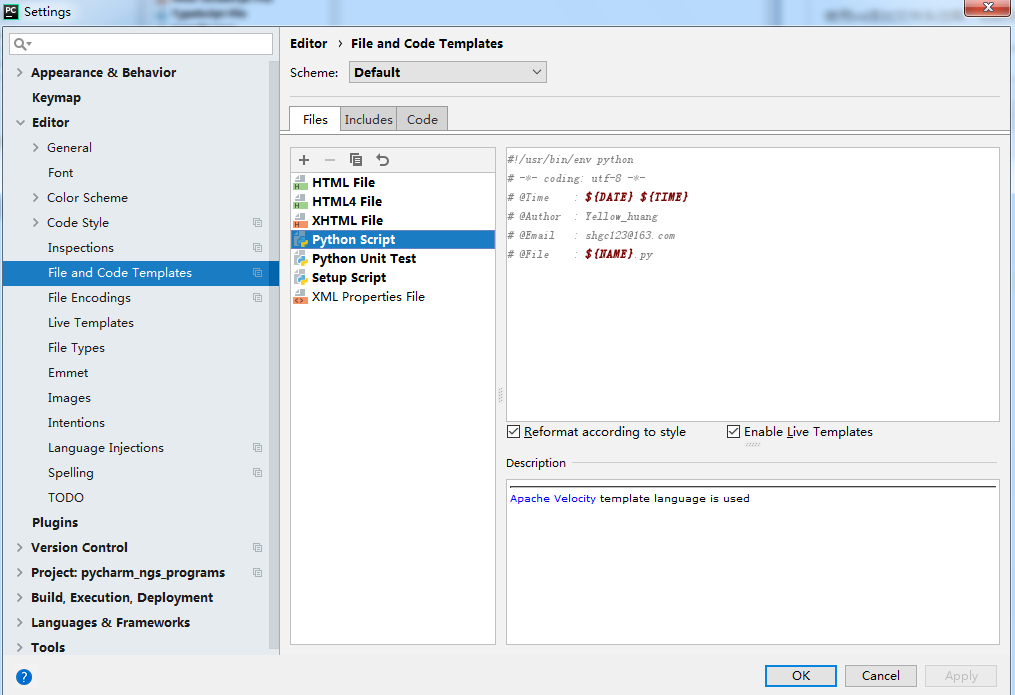1015x695 pixels.
Task: Open the Plugins settings page
Action: (55, 522)
